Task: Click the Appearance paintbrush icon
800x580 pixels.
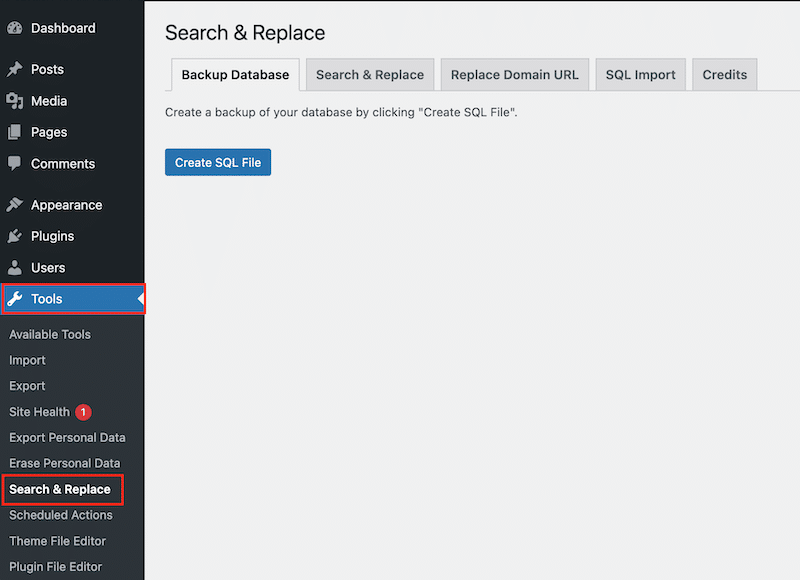Action: coord(15,205)
